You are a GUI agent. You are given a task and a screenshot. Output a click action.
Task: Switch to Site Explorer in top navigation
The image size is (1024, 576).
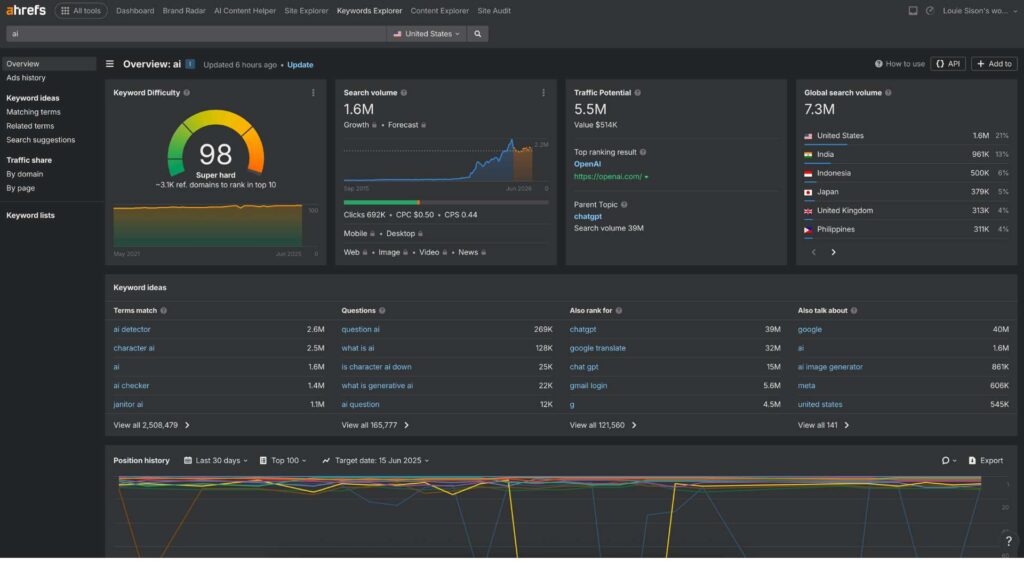pyautogui.click(x=306, y=11)
